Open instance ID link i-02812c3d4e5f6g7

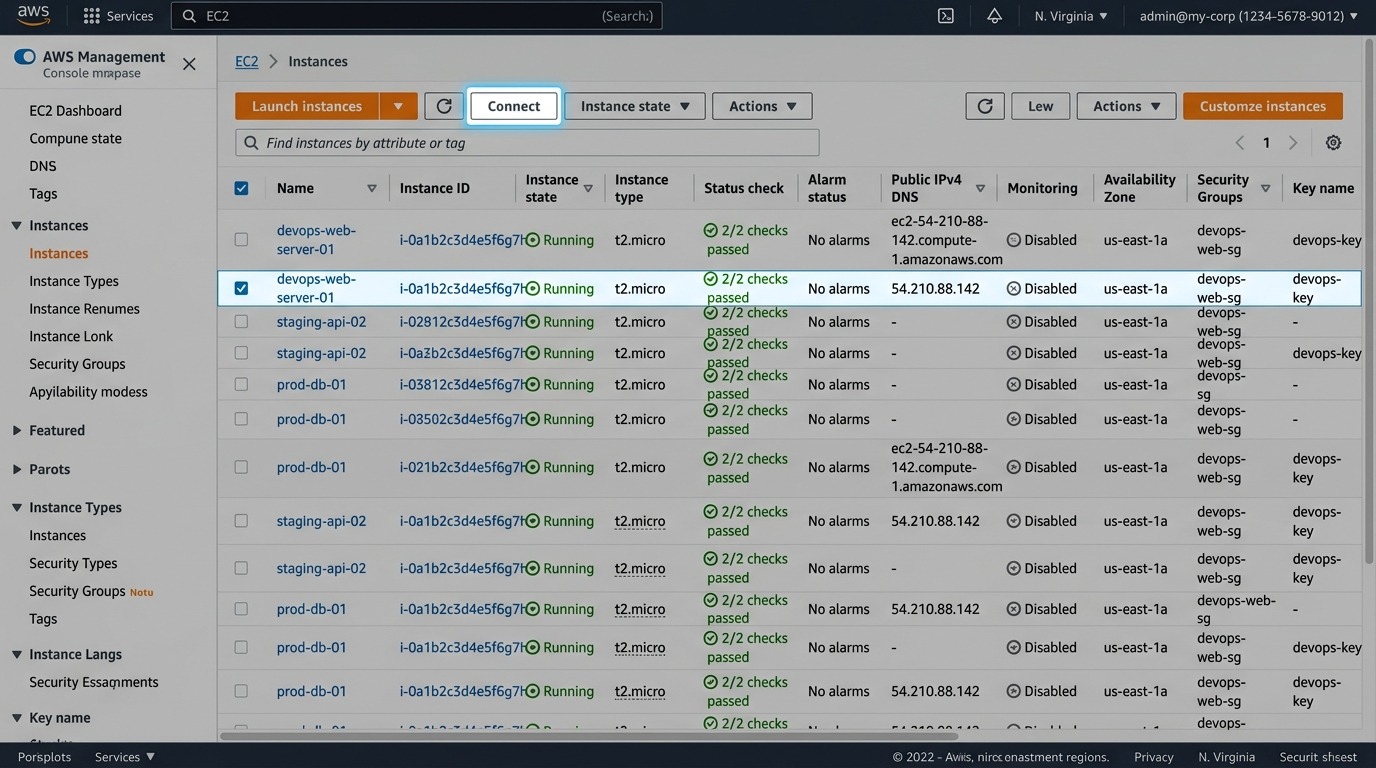tap(463, 322)
